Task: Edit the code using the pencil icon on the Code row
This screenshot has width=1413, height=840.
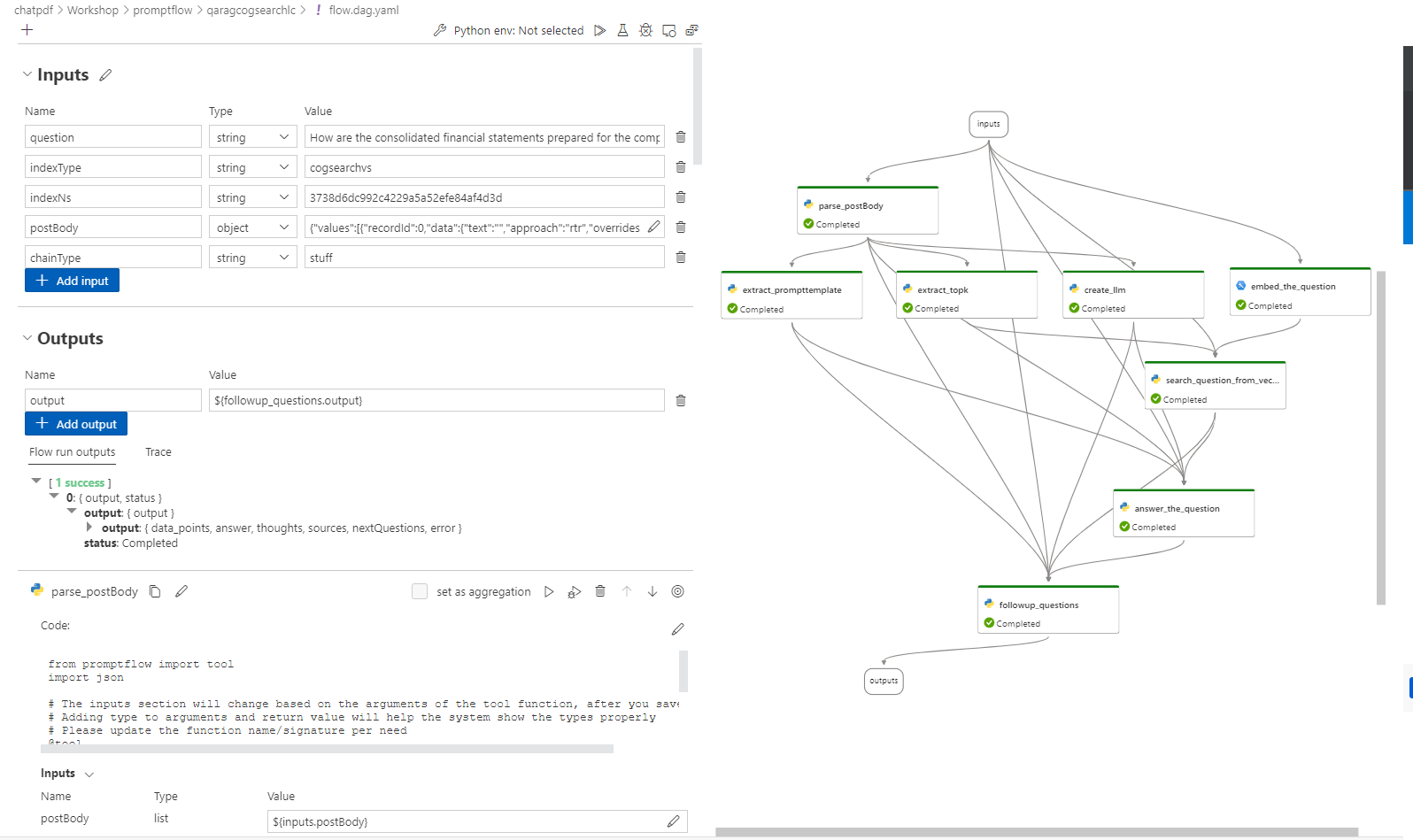Action: tap(677, 629)
